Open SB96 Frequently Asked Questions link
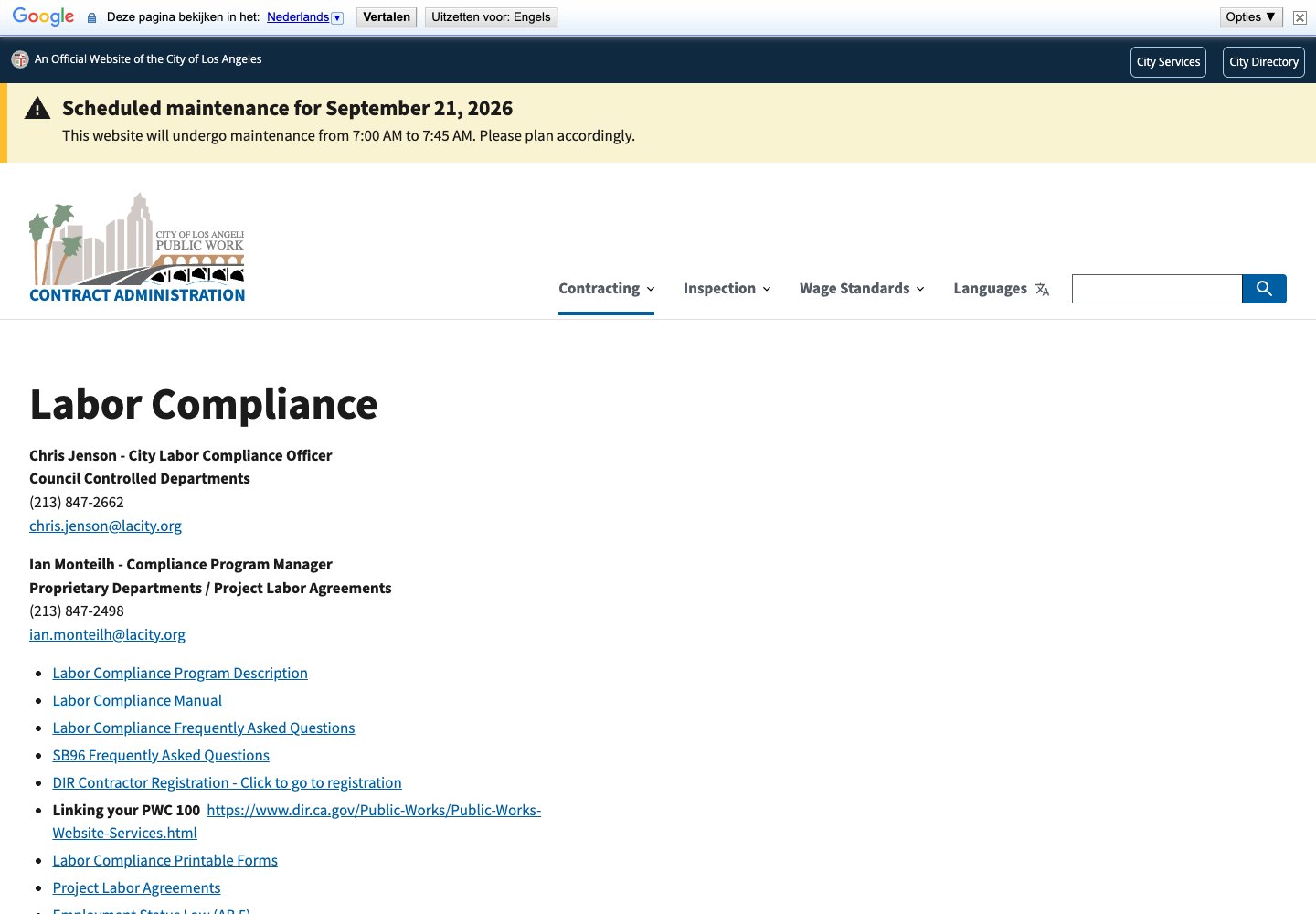The width and height of the screenshot is (1316, 914). 161,755
